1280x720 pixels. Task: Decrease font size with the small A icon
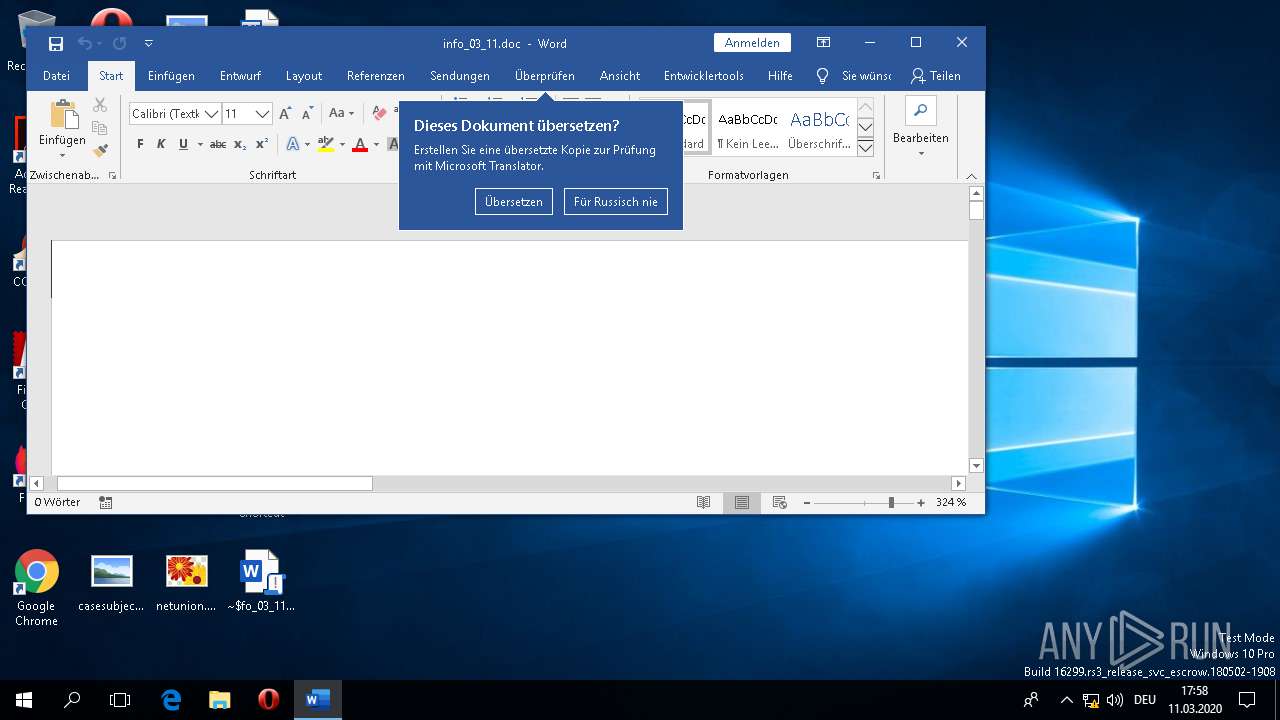point(308,114)
